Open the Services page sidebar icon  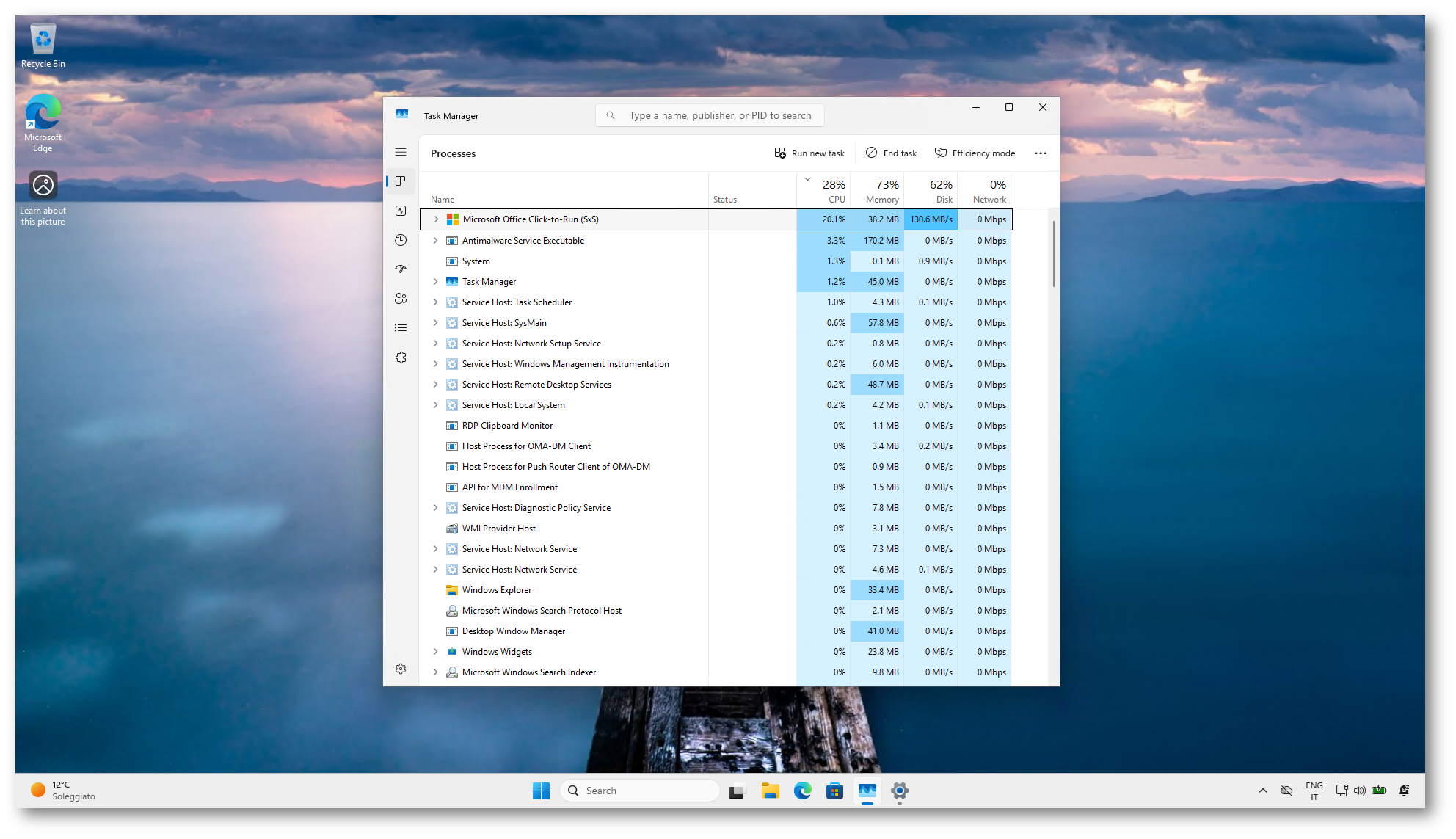click(x=401, y=357)
